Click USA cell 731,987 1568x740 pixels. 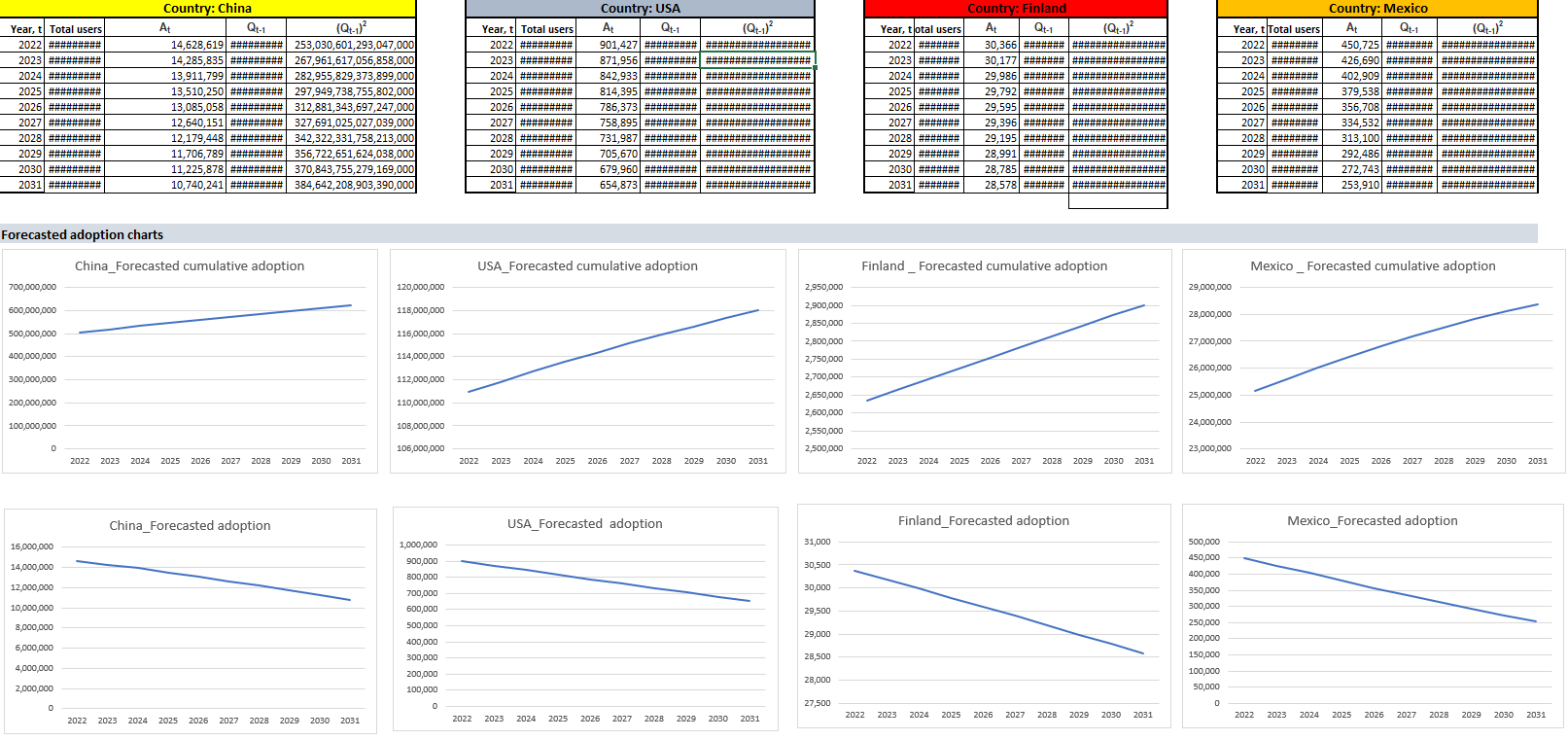click(609, 138)
